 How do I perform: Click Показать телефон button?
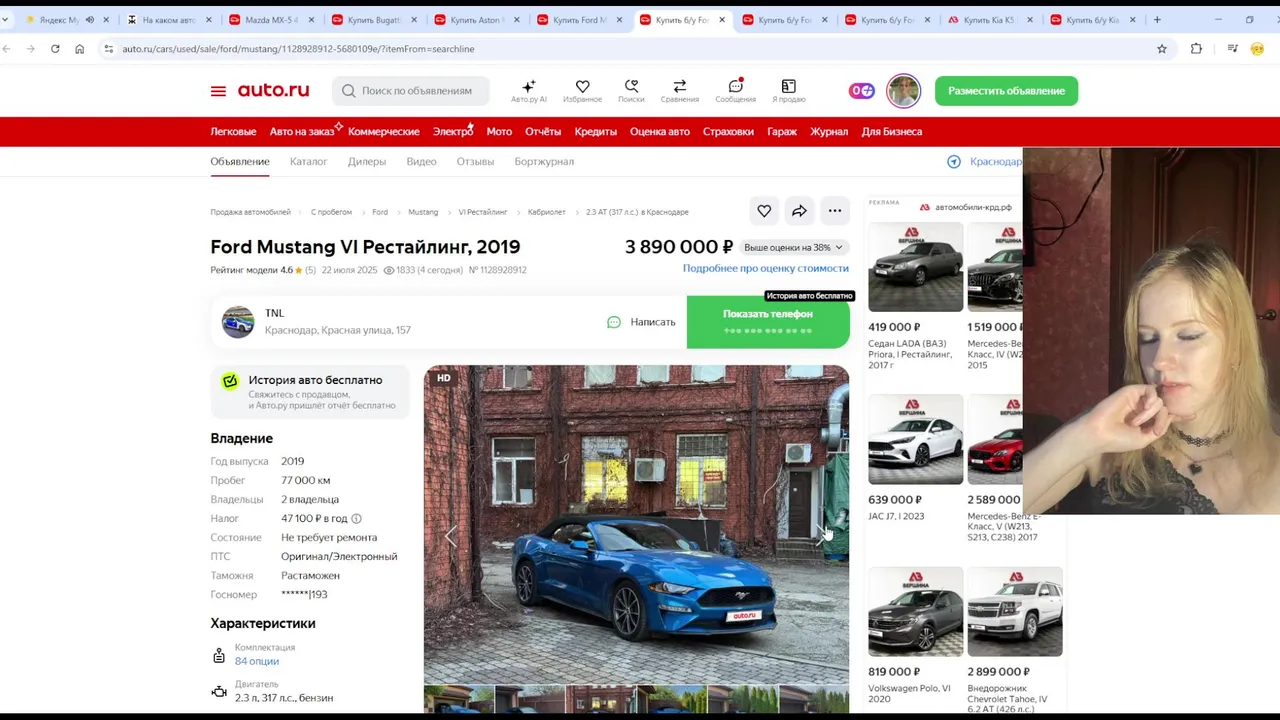(768, 322)
